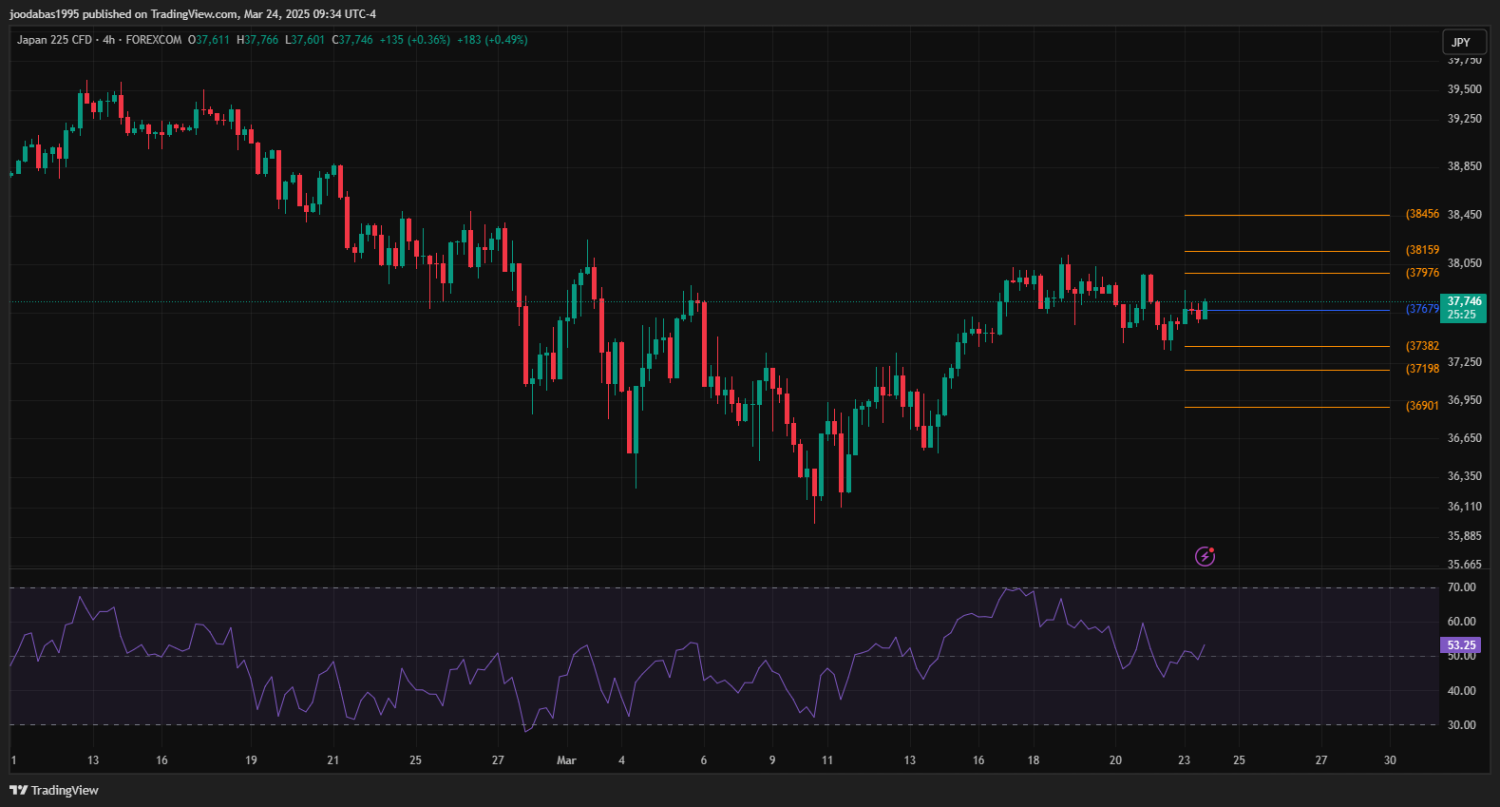Image resolution: width=1500 pixels, height=807 pixels.
Task: Click price axis label 39,500
Action: point(1464,89)
